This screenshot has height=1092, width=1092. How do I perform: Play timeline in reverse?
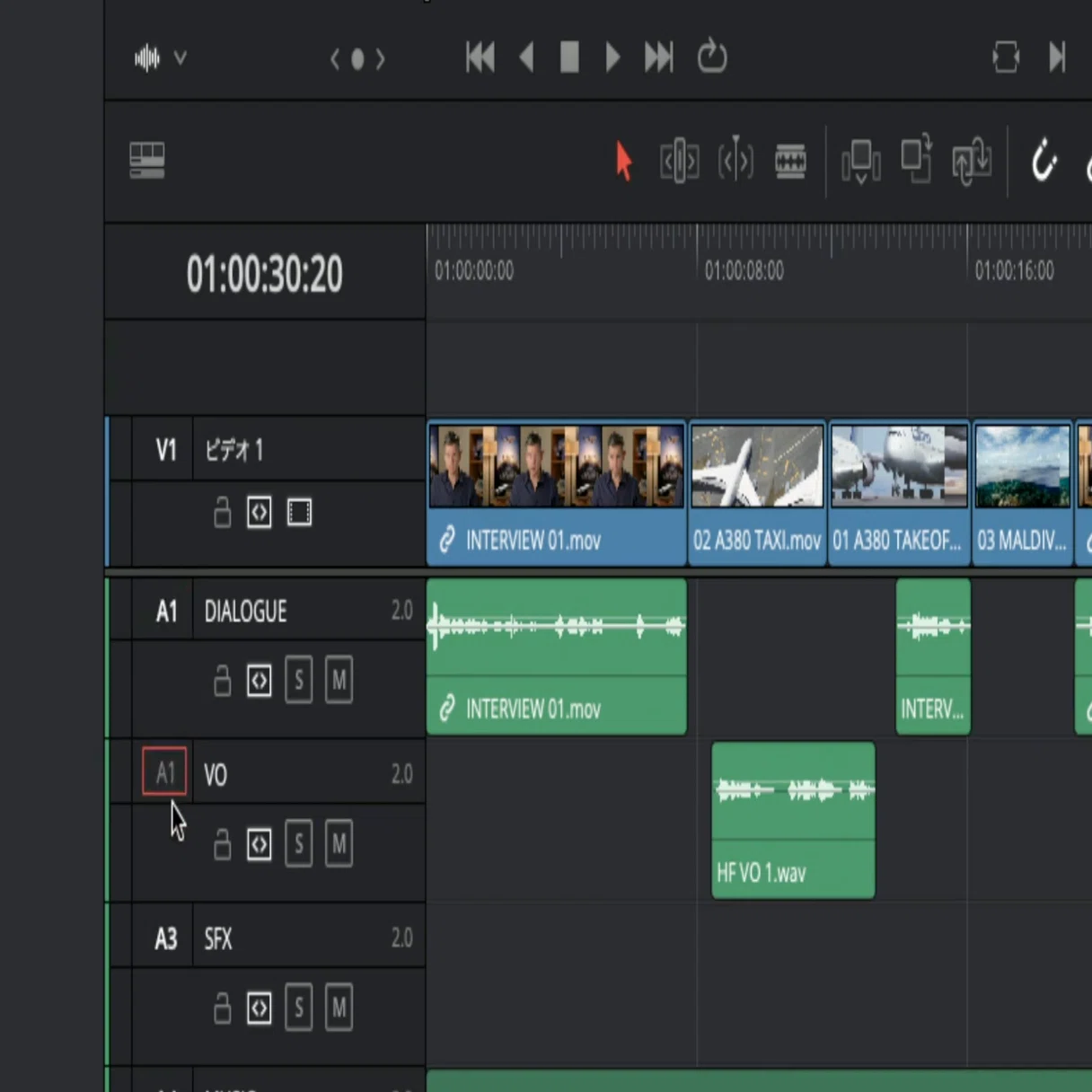527,57
